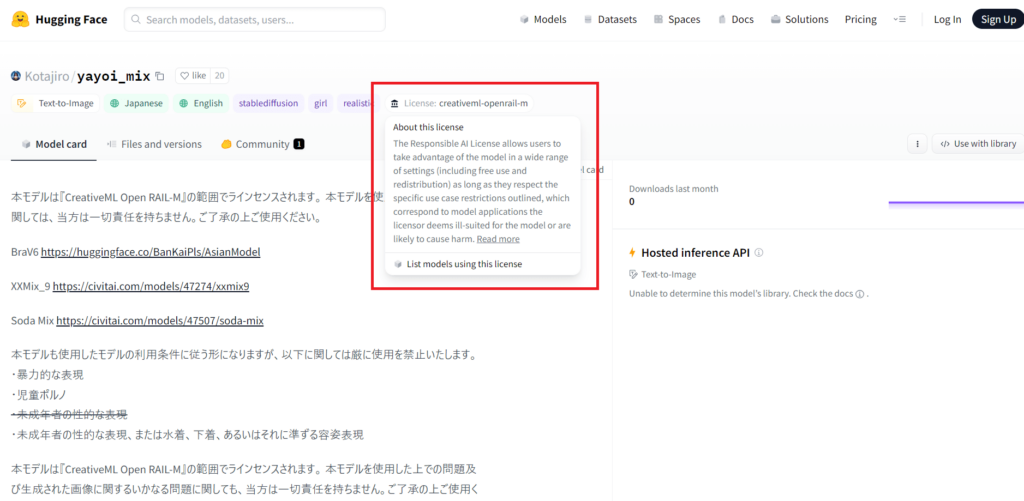Click the license building icon
Screen dimensions: 1024x501
click(x=394, y=103)
